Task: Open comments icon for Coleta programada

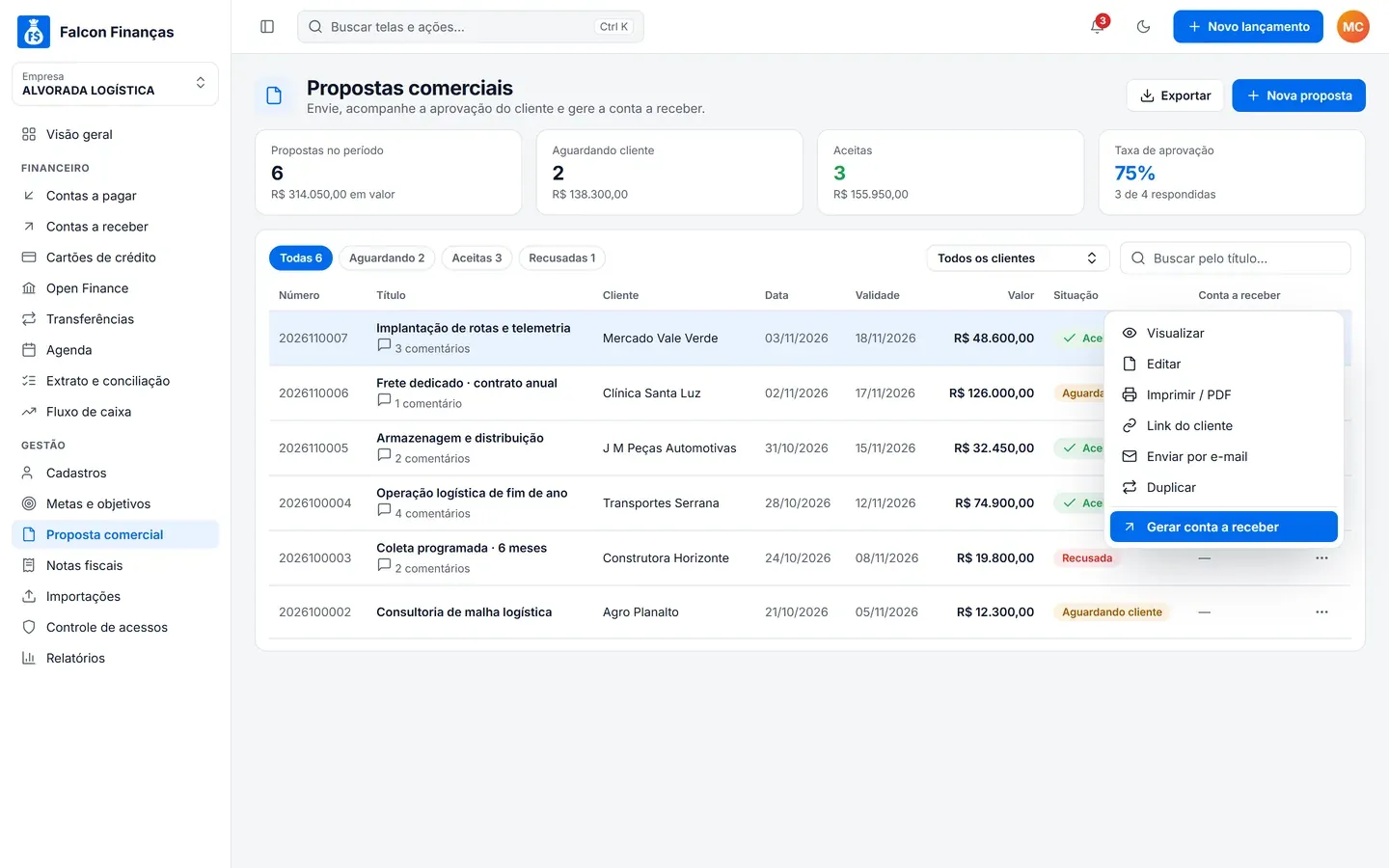Action: (384, 565)
